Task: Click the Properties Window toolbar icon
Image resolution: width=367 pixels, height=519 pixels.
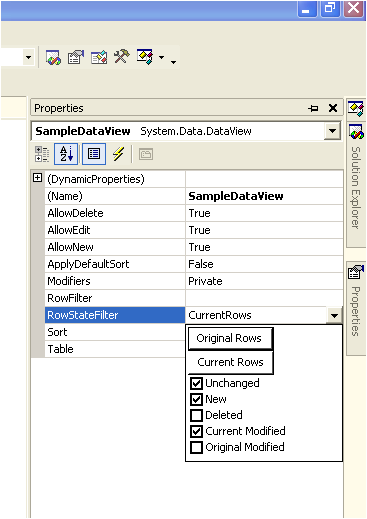Action: coord(76,57)
